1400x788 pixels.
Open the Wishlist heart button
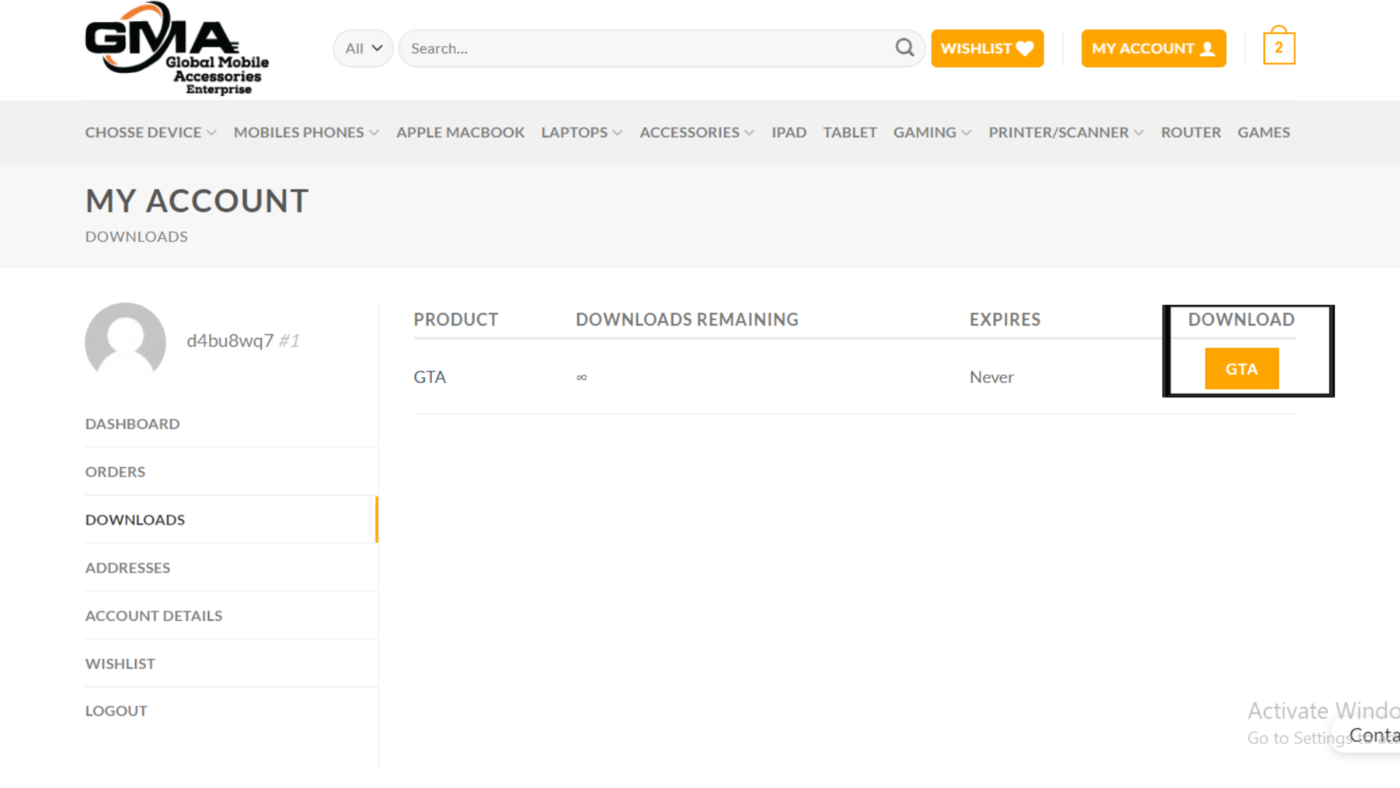[987, 48]
